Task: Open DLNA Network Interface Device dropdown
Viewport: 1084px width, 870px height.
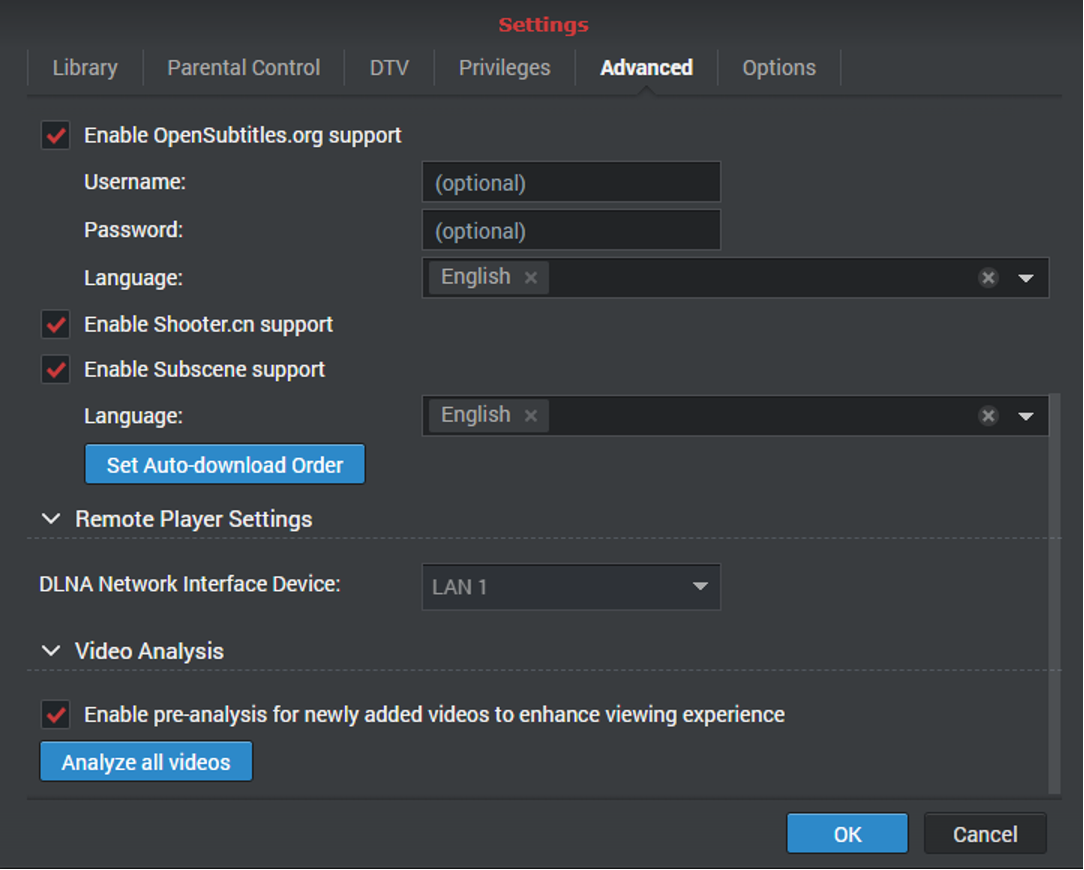Action: (x=571, y=587)
